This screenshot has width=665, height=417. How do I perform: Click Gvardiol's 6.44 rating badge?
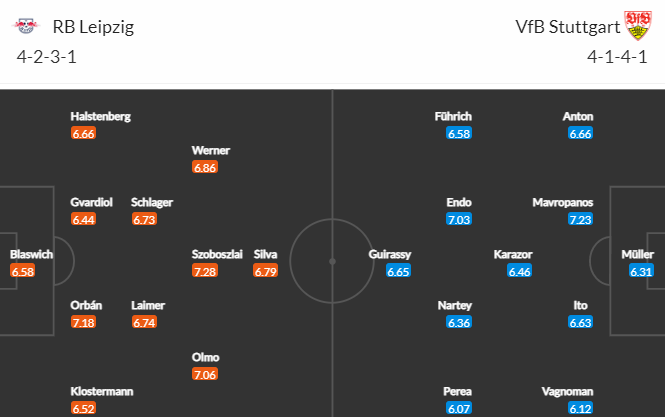coord(84,219)
